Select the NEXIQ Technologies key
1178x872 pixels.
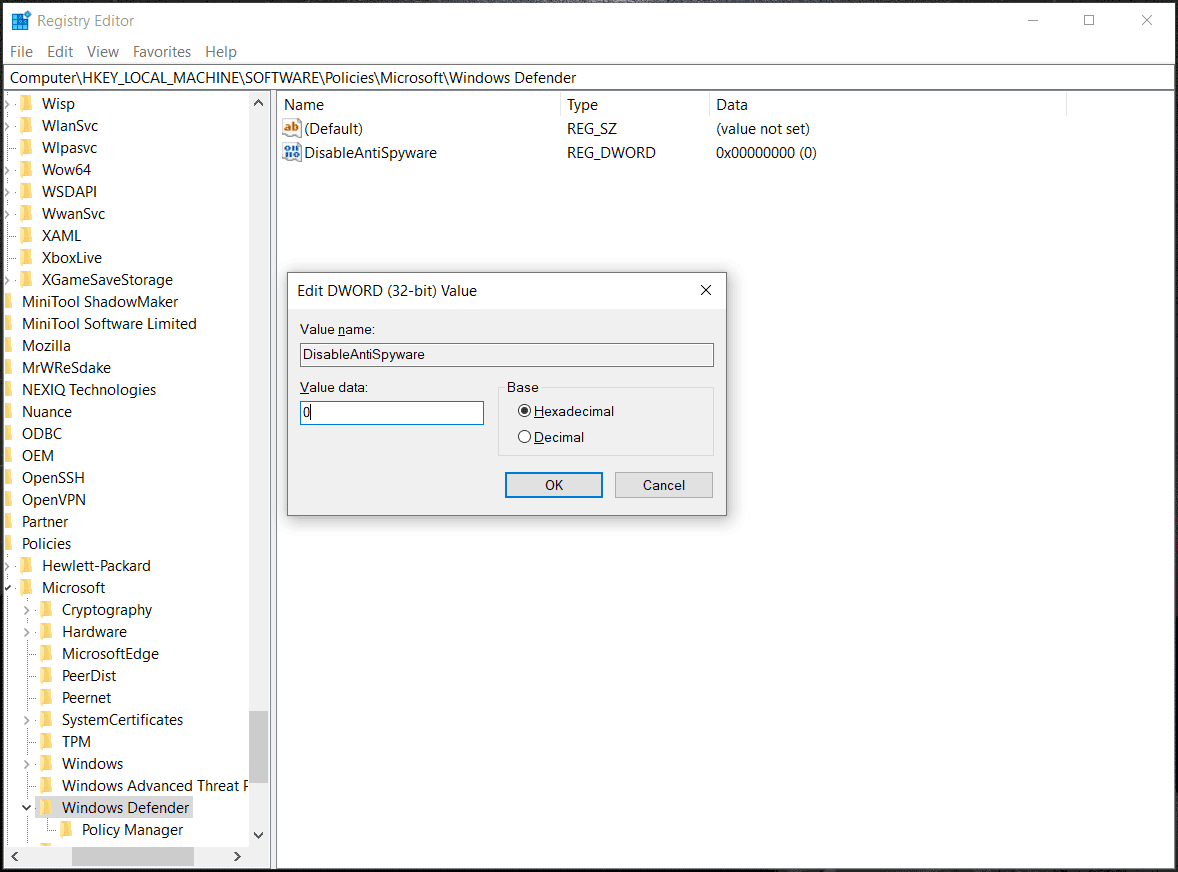pos(89,389)
